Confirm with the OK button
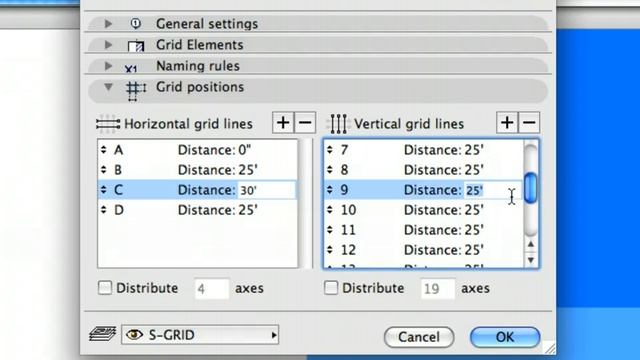 click(x=505, y=337)
